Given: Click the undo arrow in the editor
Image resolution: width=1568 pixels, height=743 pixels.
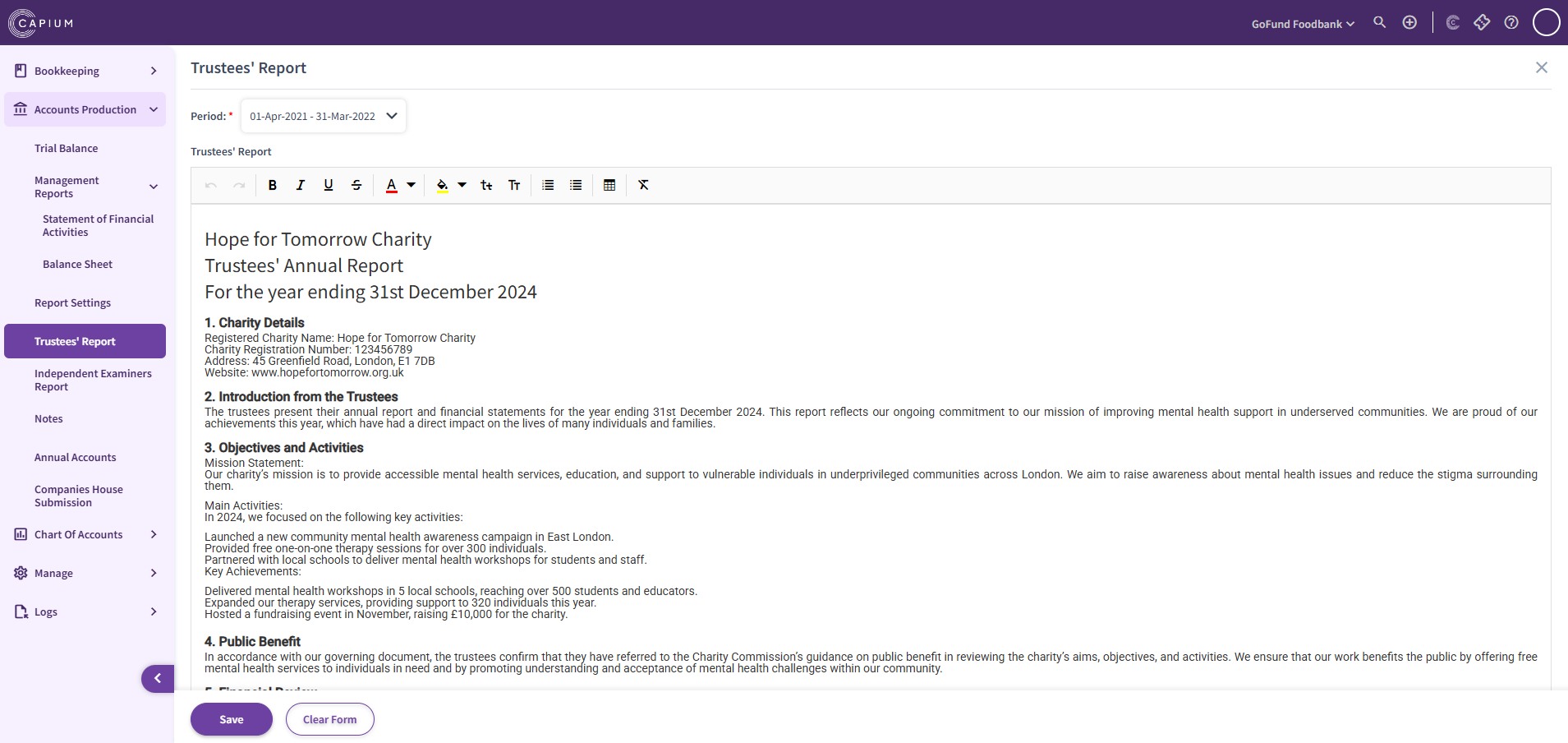Looking at the screenshot, I should tap(211, 185).
